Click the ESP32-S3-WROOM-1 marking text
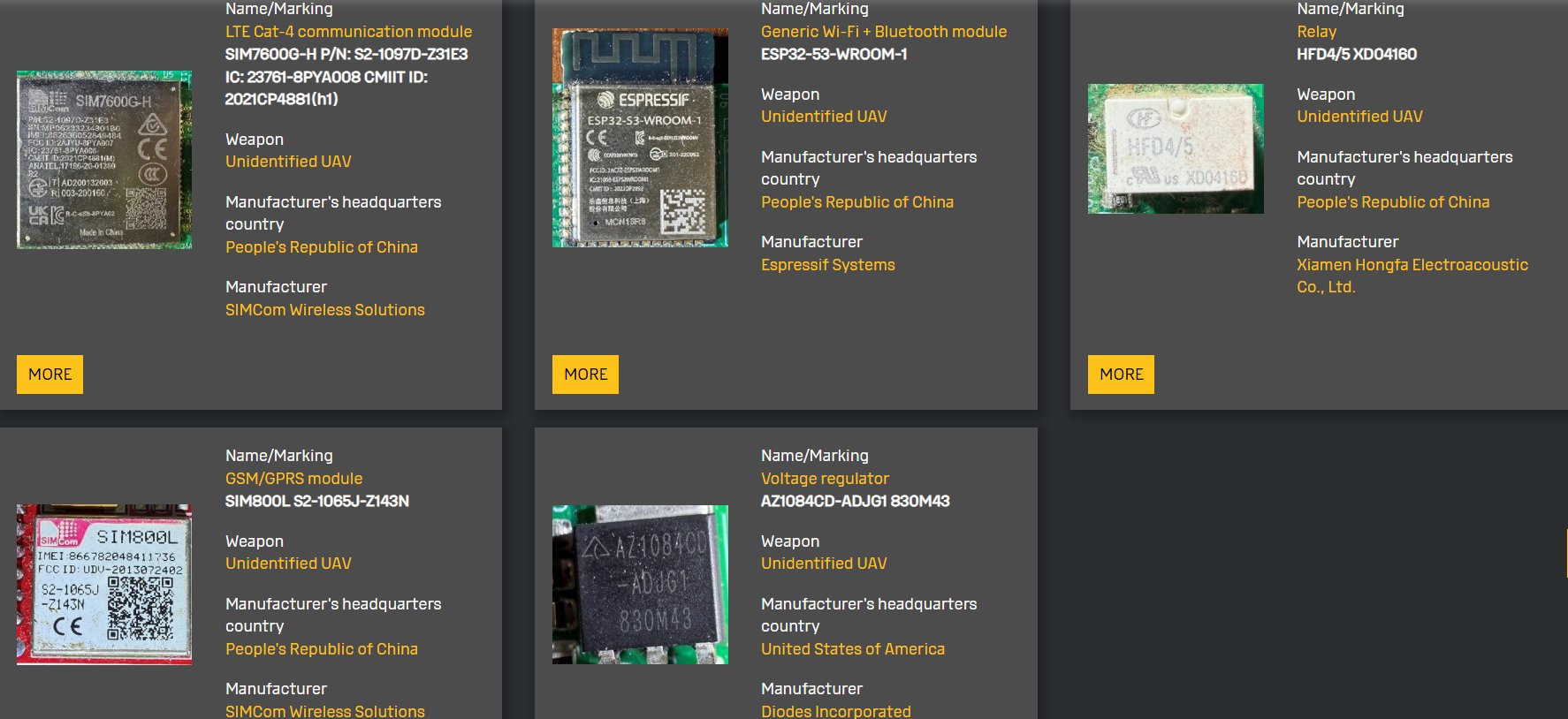Viewport: 1568px width, 719px height. (833, 54)
